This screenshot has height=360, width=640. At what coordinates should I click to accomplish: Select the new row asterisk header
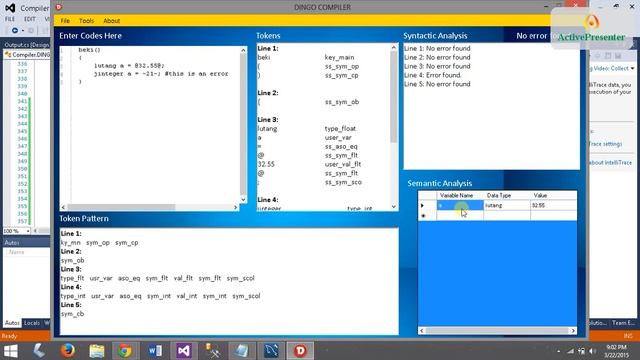point(427,216)
